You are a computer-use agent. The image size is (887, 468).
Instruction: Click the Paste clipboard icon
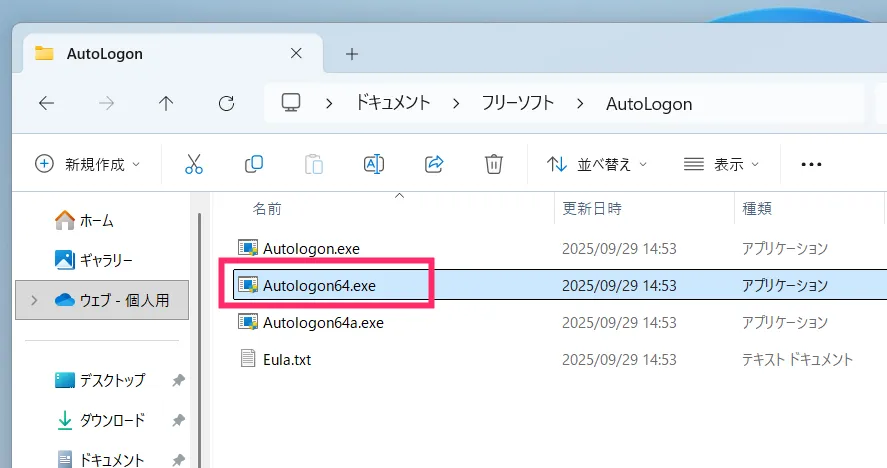coord(314,164)
